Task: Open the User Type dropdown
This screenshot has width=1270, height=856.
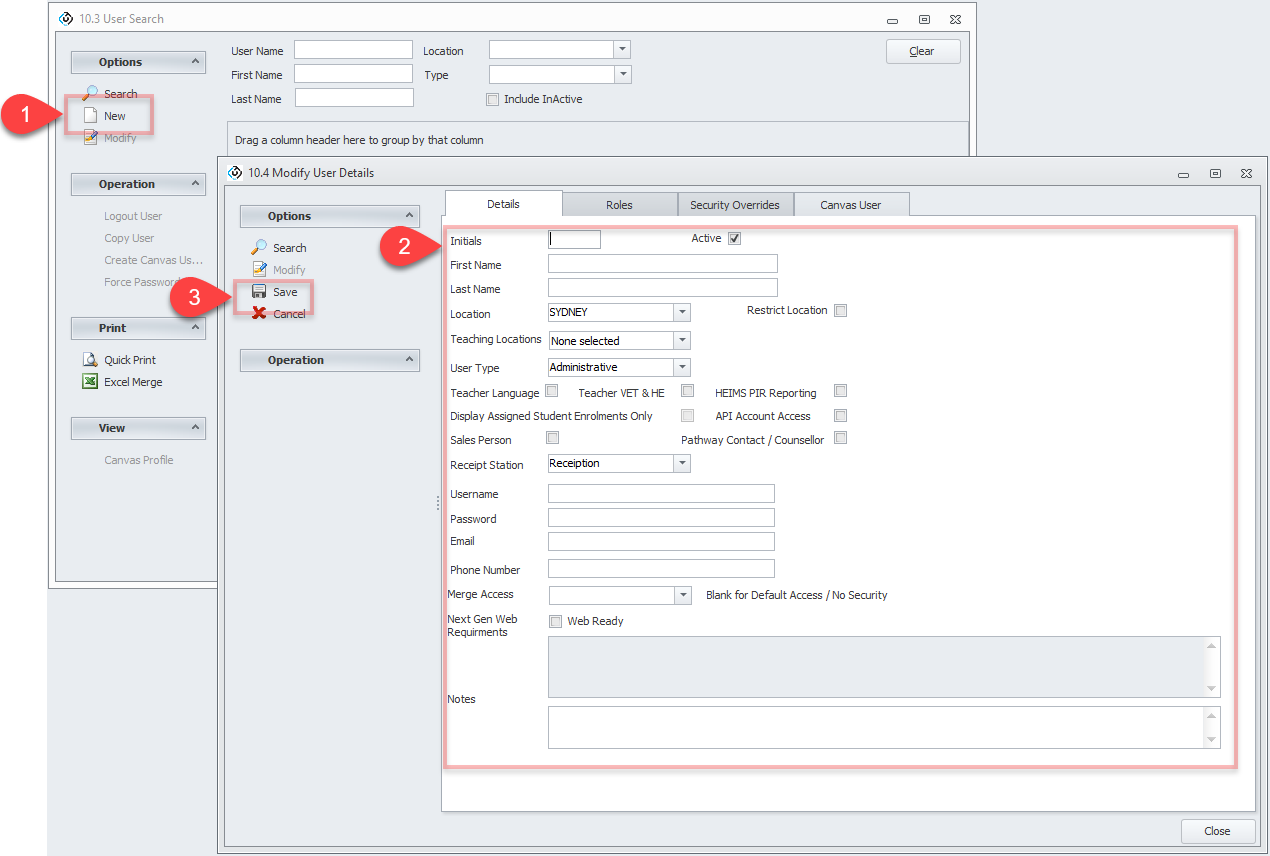Action: tap(681, 368)
